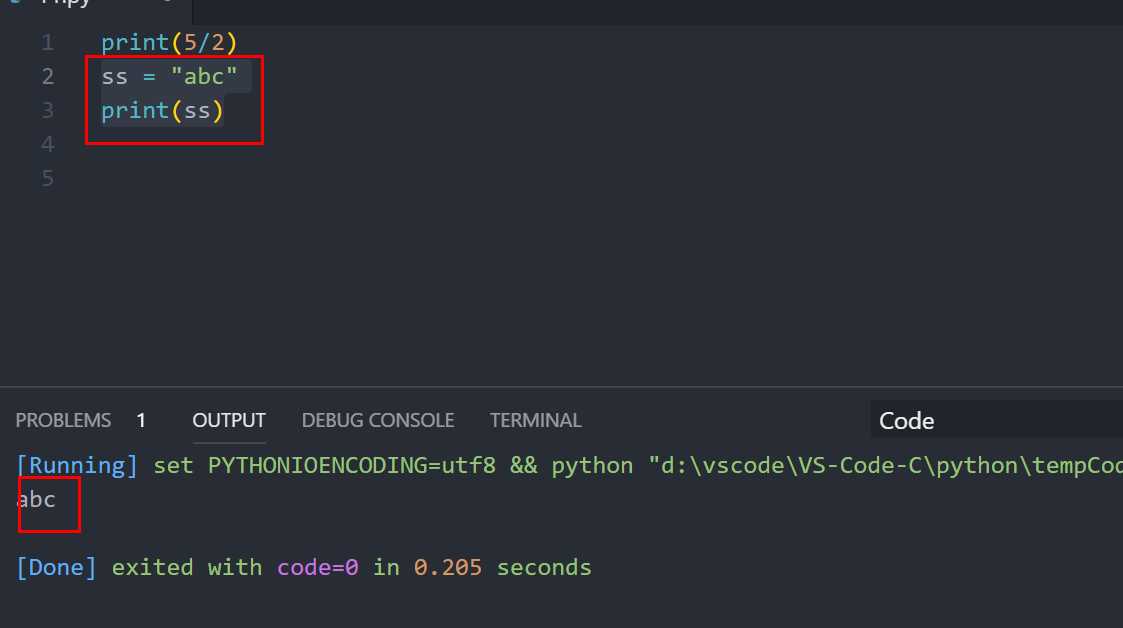Click the file path in running command
The image size is (1123, 628).
click(x=885, y=465)
